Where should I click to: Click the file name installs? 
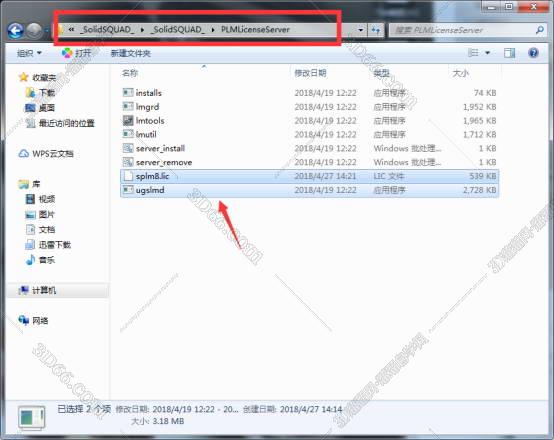pos(149,93)
